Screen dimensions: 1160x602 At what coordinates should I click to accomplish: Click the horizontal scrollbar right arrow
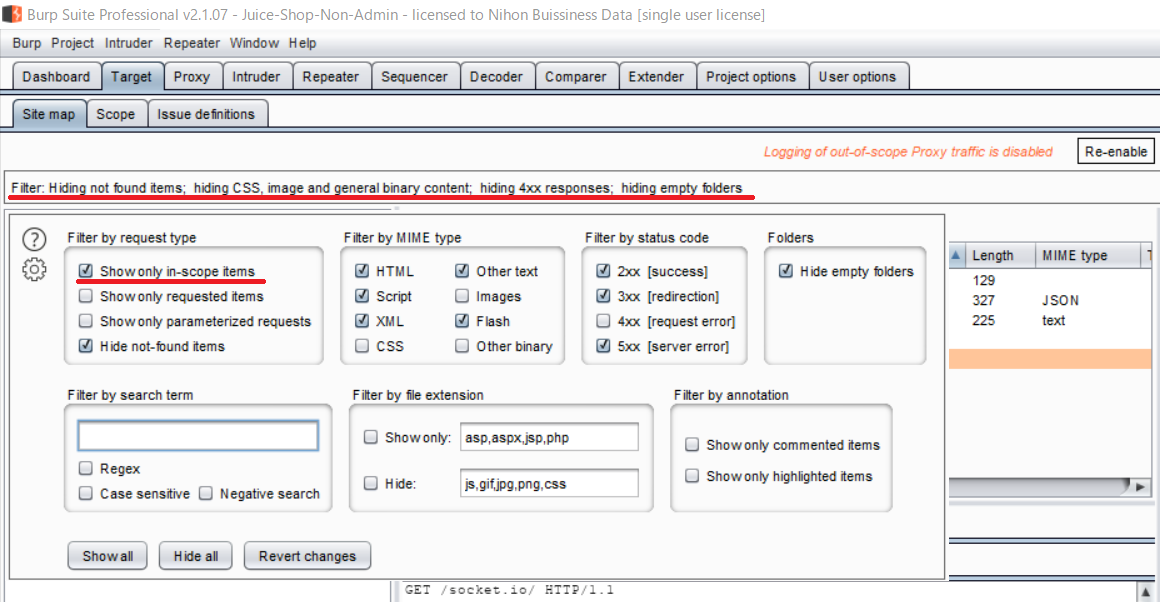[x=1140, y=487]
